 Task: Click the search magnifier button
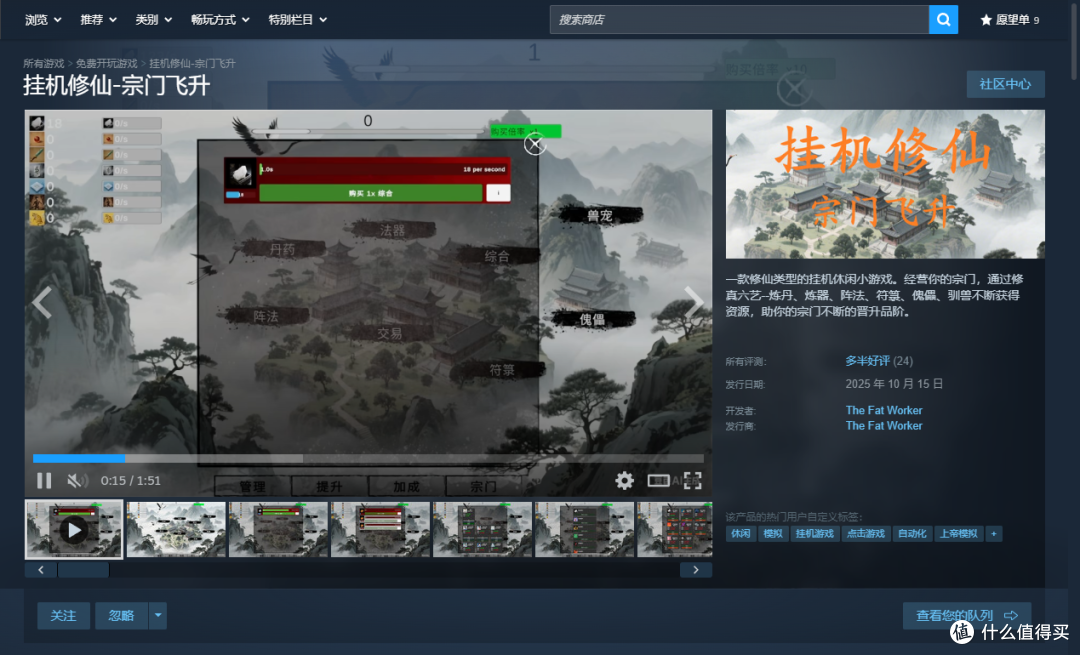[x=943, y=20]
